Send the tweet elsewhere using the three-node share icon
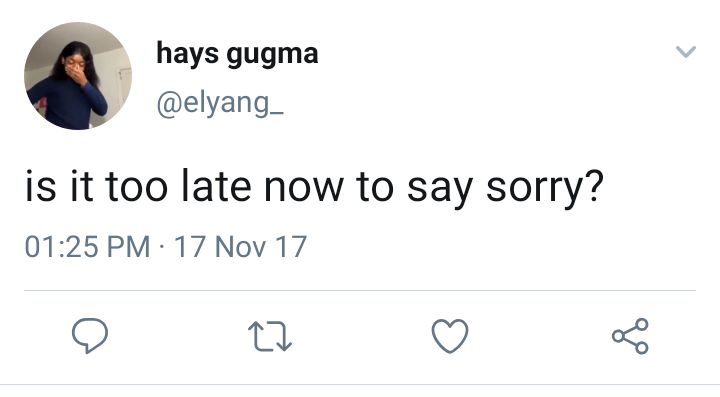720x397 pixels. click(x=630, y=336)
